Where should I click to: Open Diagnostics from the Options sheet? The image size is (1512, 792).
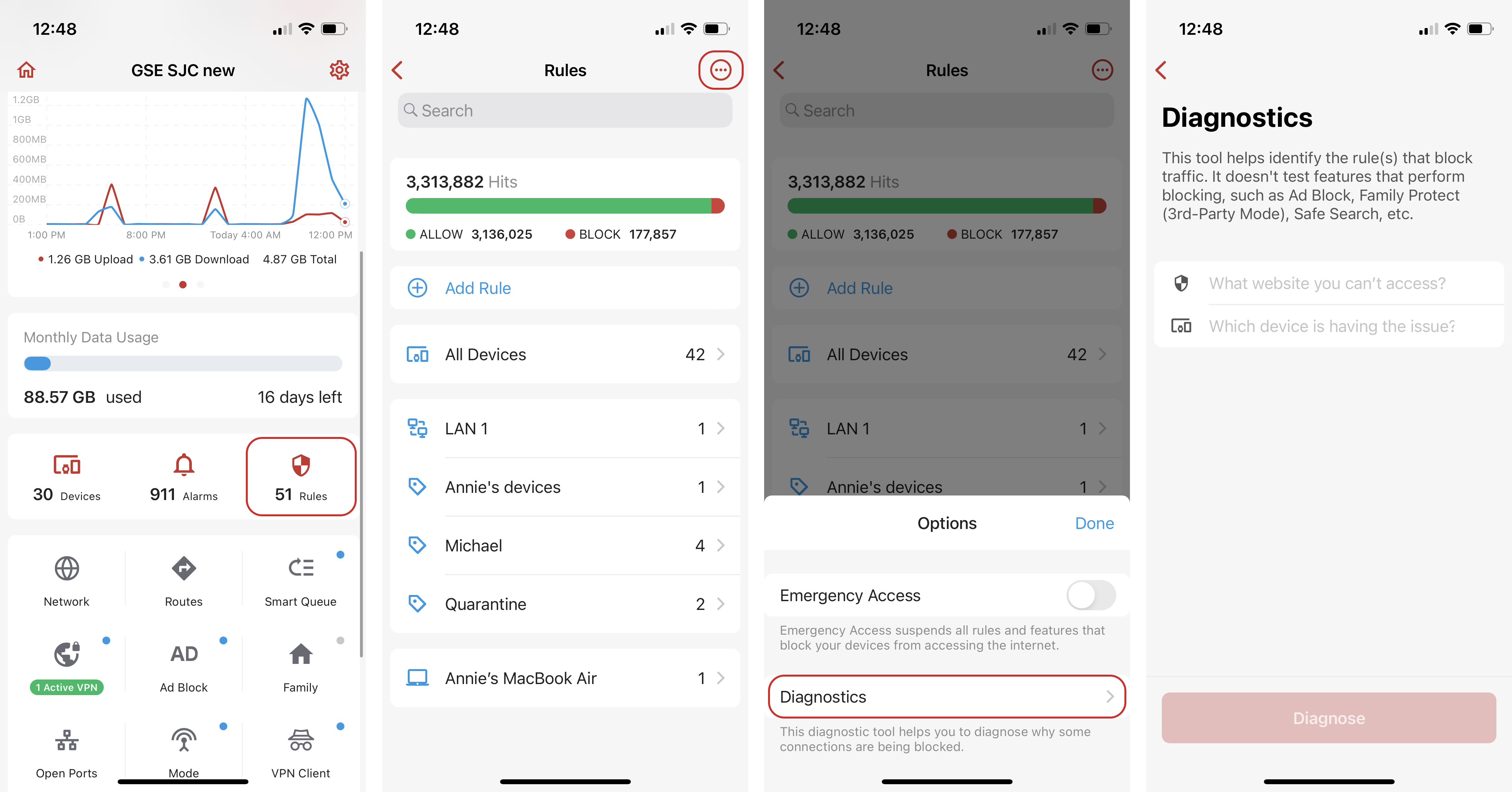947,696
